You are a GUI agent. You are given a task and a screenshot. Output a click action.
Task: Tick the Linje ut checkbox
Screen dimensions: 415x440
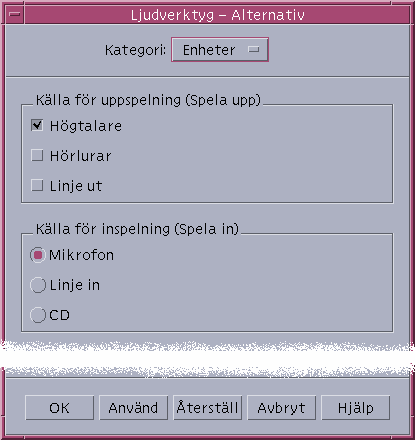37,185
